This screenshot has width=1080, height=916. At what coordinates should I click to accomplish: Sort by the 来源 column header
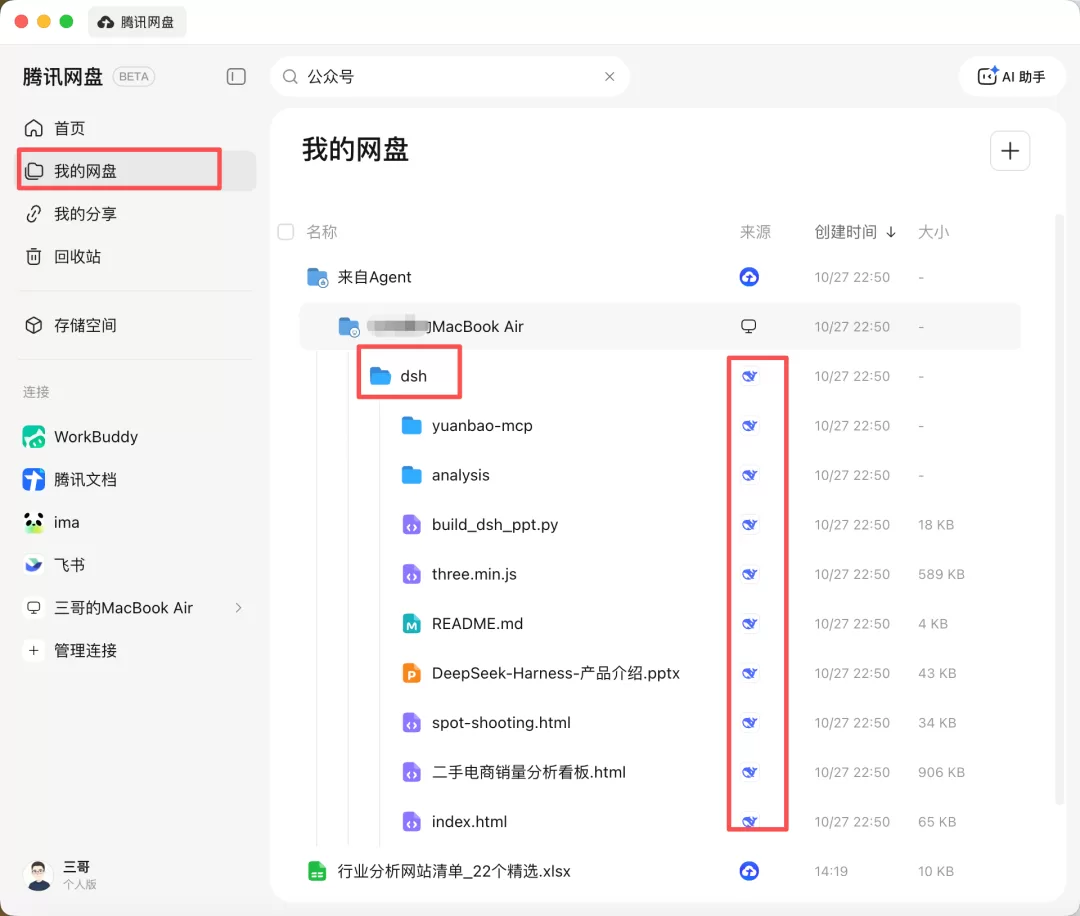pyautogui.click(x=755, y=231)
